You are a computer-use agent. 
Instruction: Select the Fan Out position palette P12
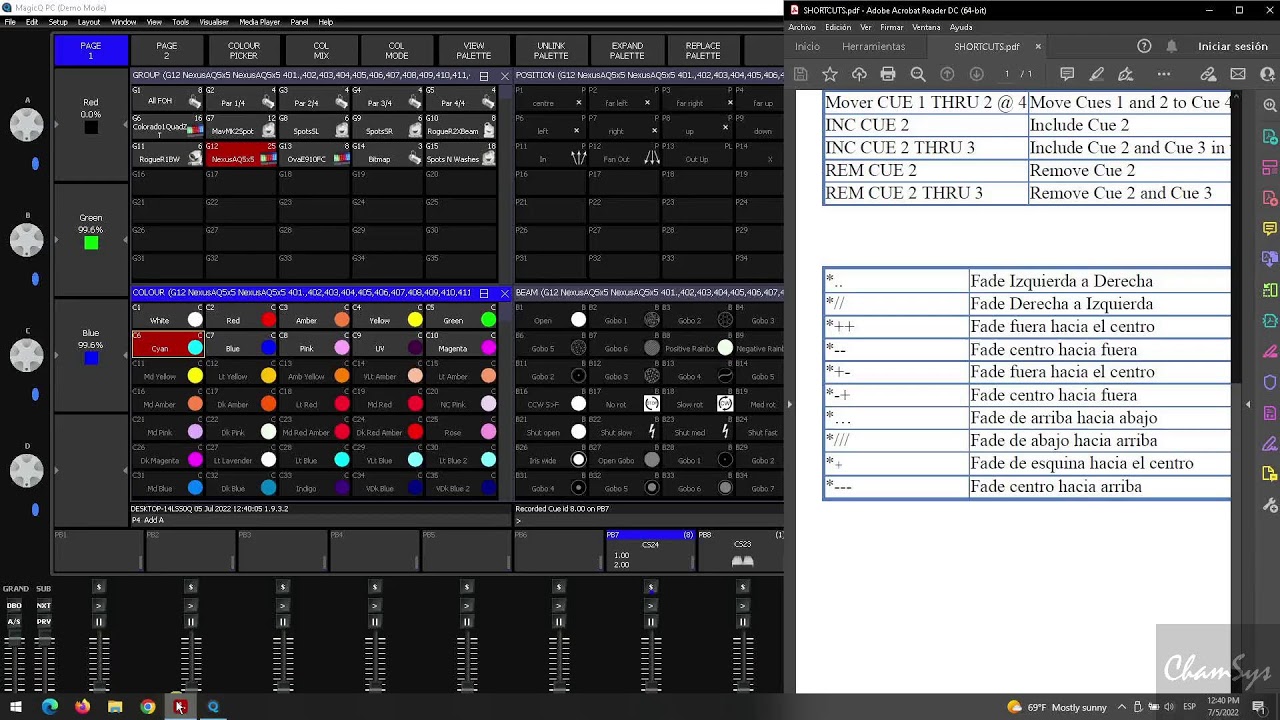point(625,154)
